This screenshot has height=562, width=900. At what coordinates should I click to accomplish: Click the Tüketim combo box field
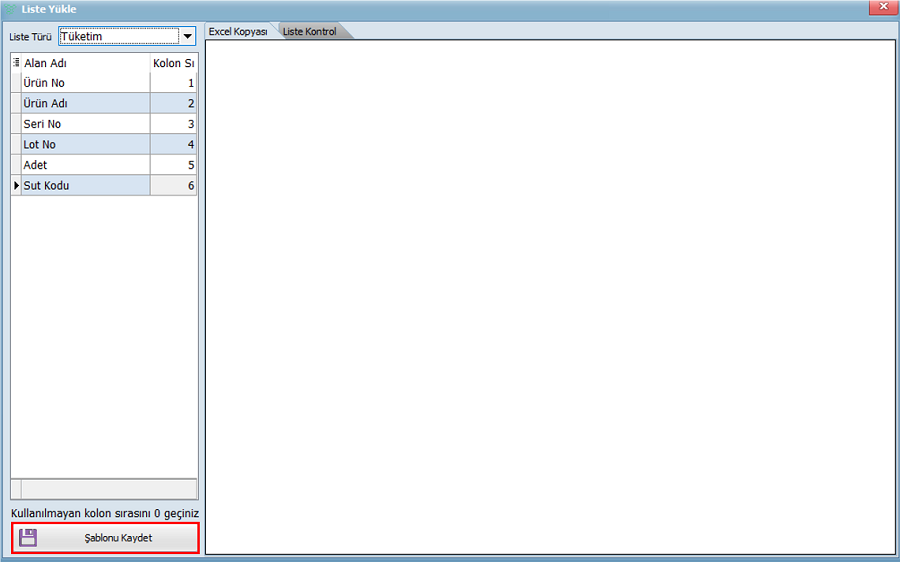click(x=117, y=37)
